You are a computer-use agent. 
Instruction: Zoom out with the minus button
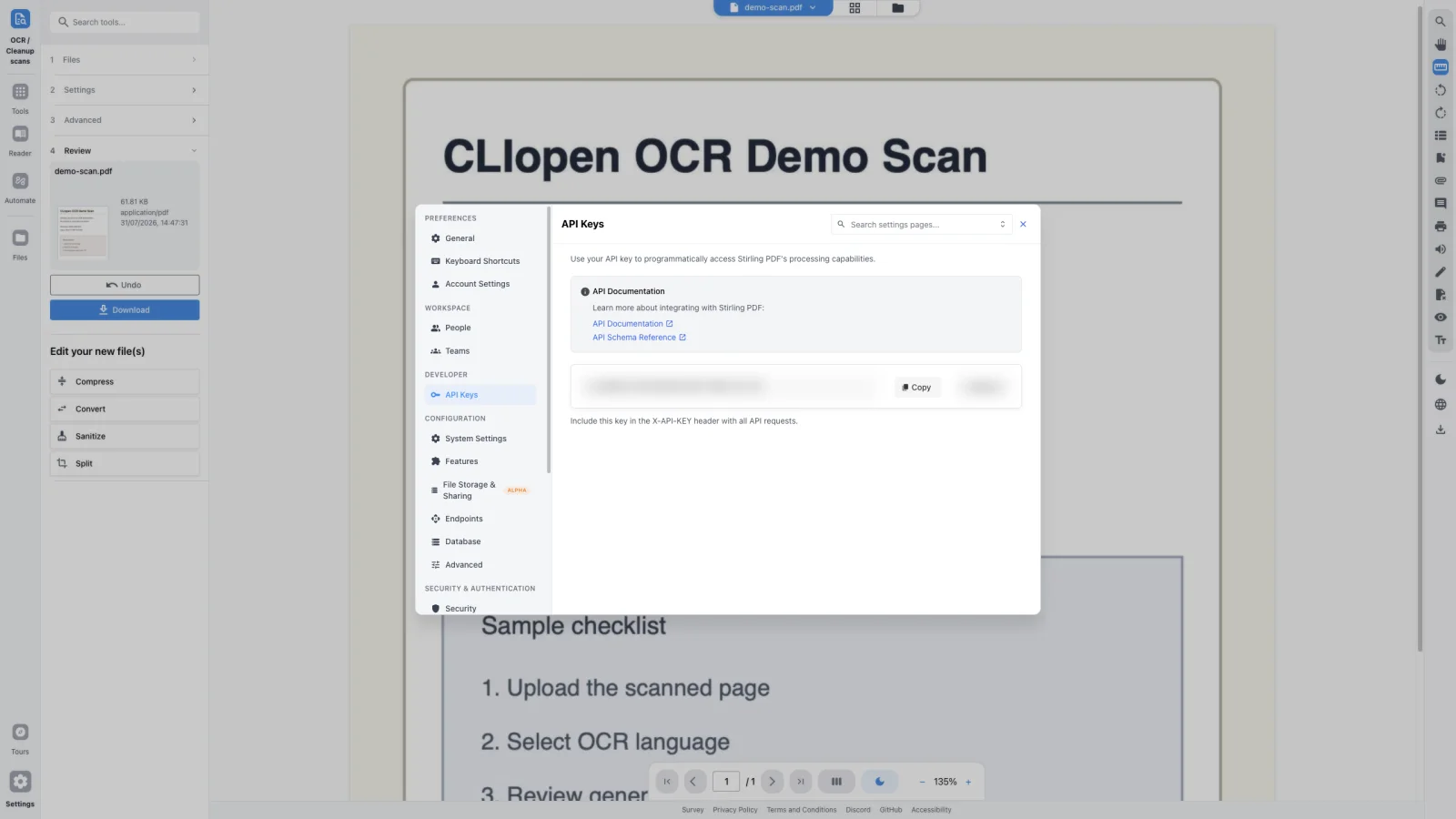pyautogui.click(x=922, y=782)
